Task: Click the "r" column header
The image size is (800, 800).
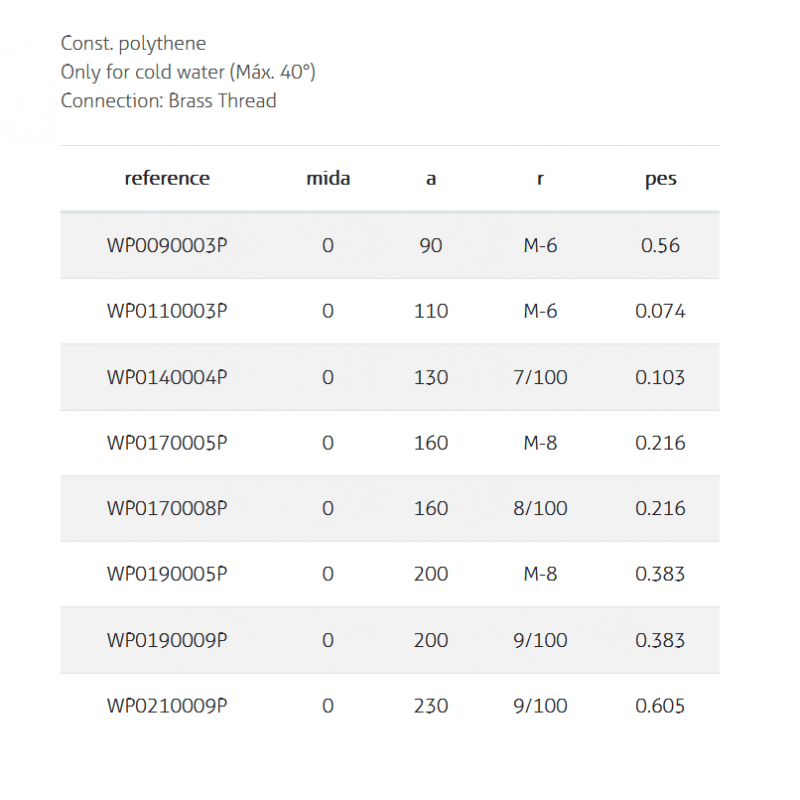Action: 540,179
